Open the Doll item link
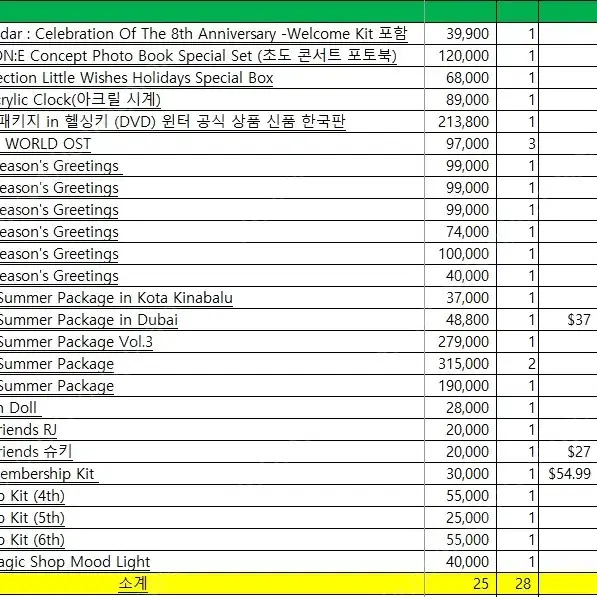 21,408
